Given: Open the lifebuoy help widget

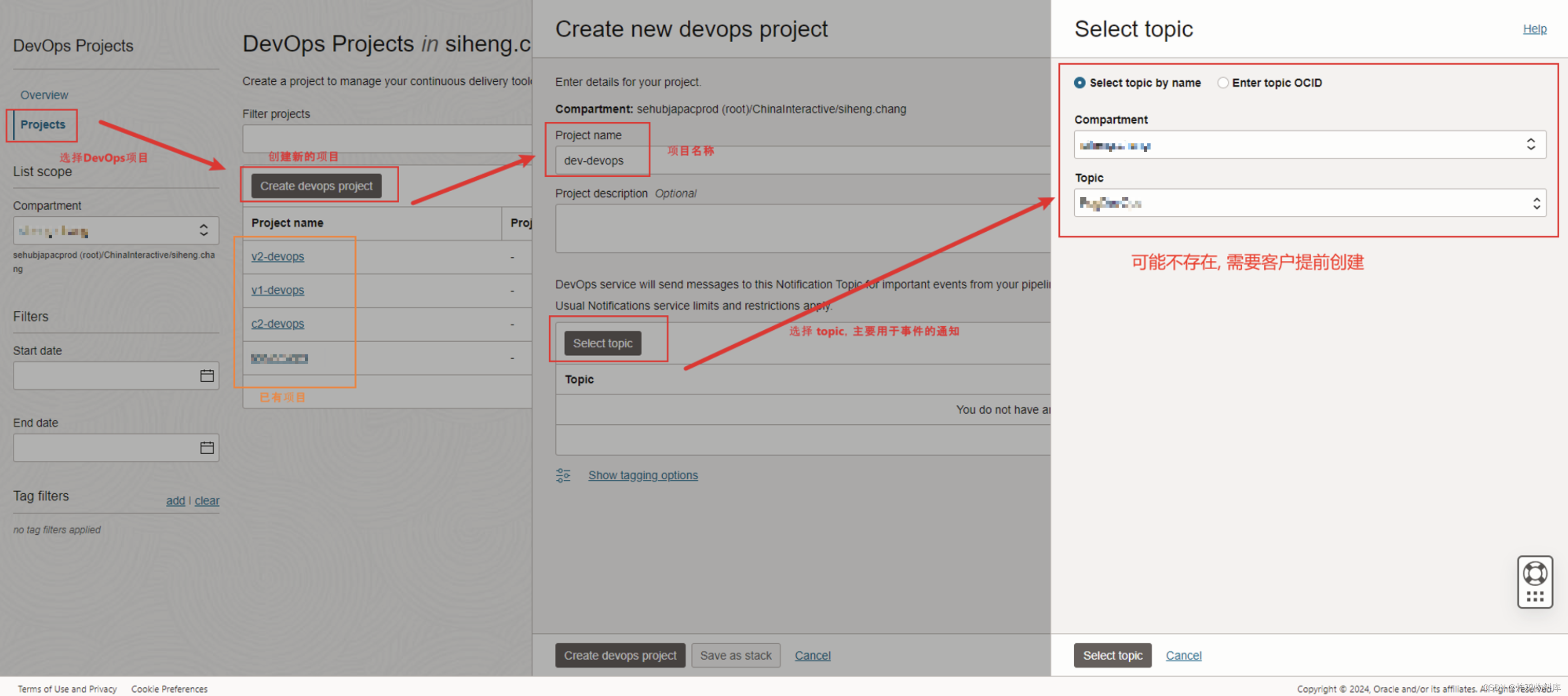Looking at the screenshot, I should tap(1534, 573).
